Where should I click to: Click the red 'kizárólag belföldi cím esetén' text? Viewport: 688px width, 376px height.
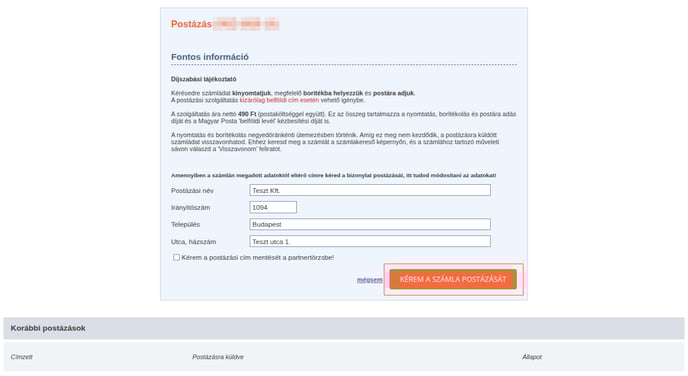click(x=279, y=100)
